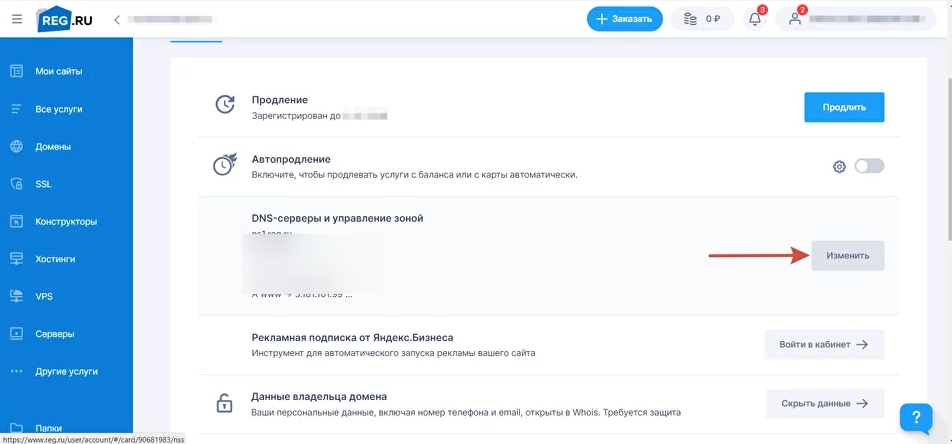Click Скрыть данные button
952x444 pixels.
click(x=824, y=403)
